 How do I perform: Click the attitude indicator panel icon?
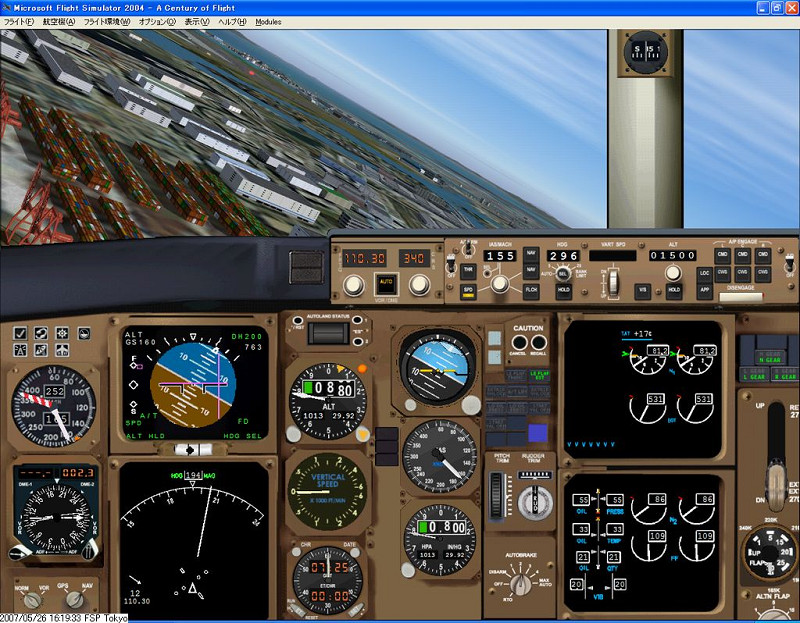[84, 333]
